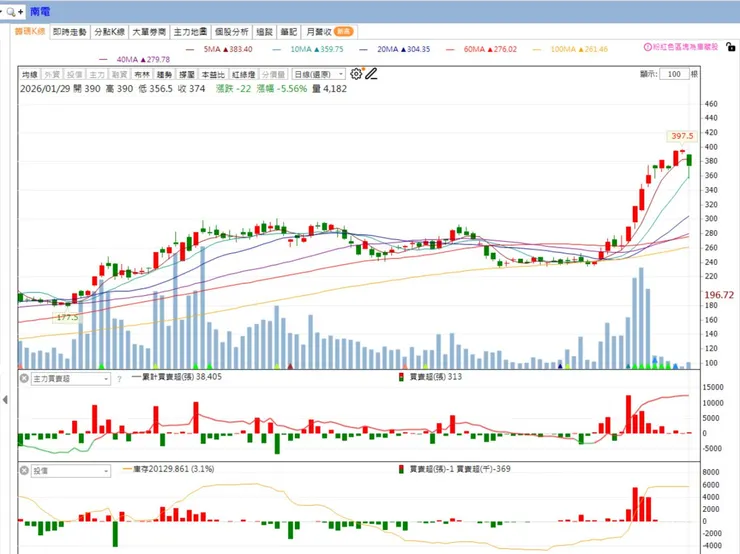Image resolution: width=740 pixels, height=554 pixels.
Task: Open the dropdown arrow left of magnifier
Action: click(1, 12)
